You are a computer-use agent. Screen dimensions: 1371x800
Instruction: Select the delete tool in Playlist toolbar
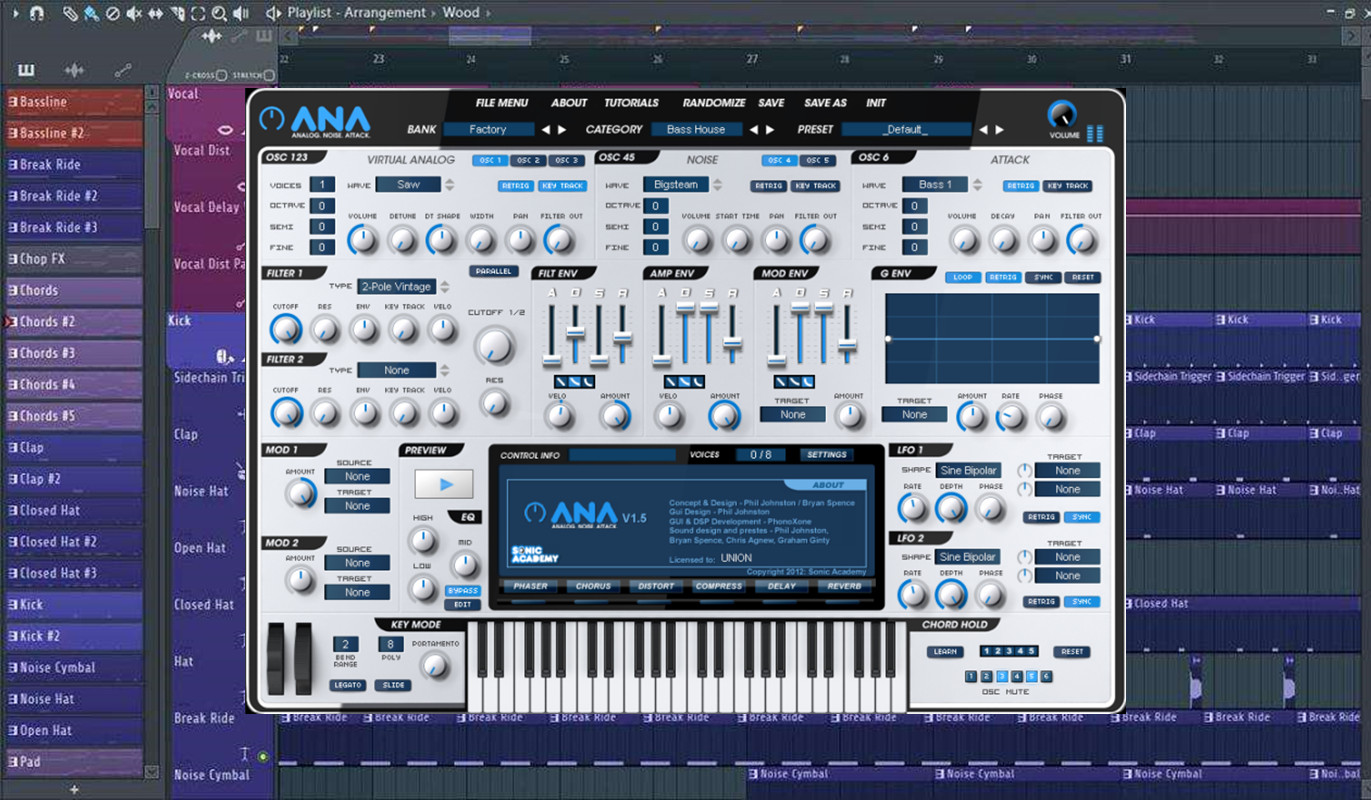(113, 13)
